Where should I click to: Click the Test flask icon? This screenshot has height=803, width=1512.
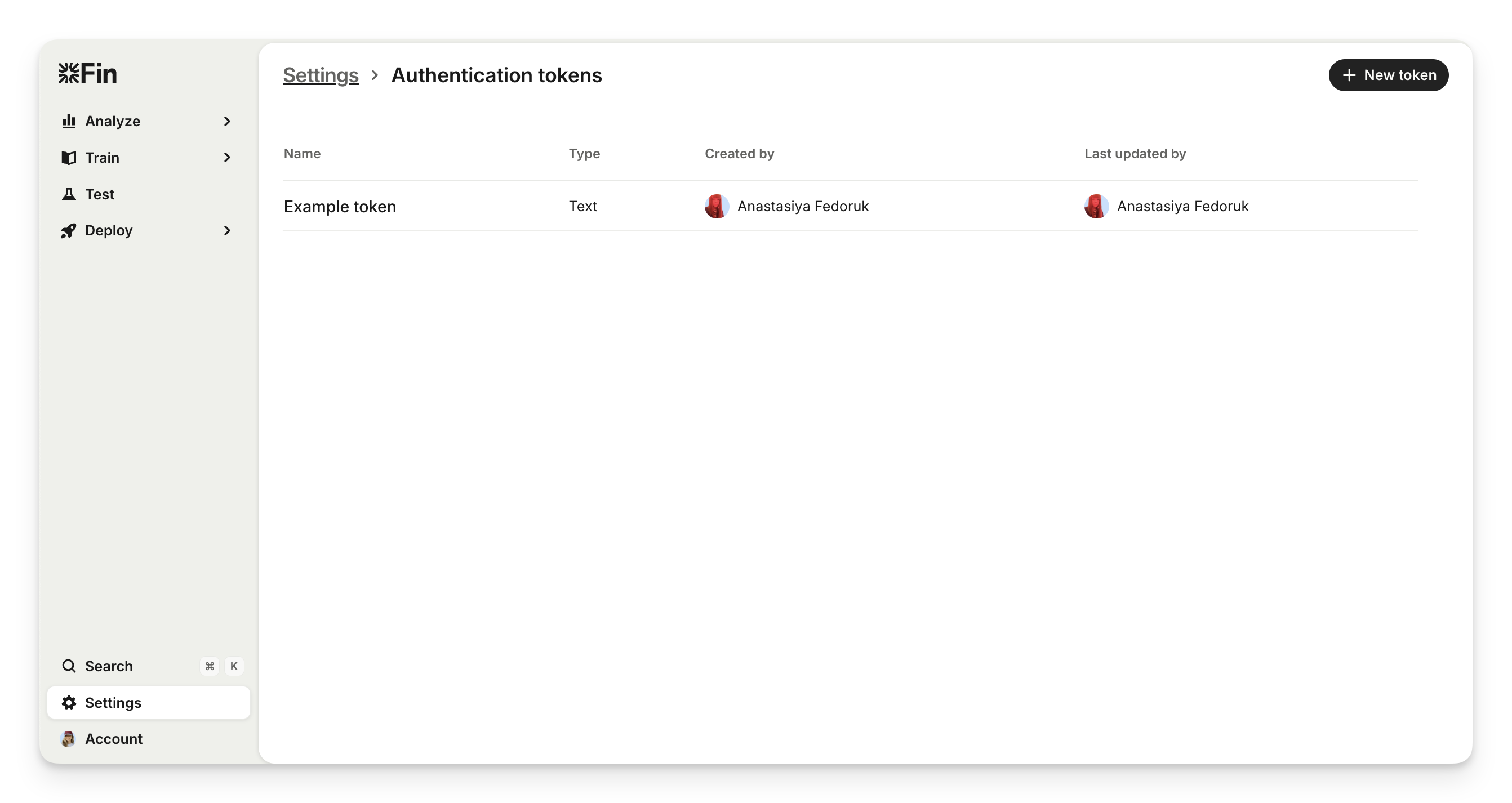tap(69, 194)
